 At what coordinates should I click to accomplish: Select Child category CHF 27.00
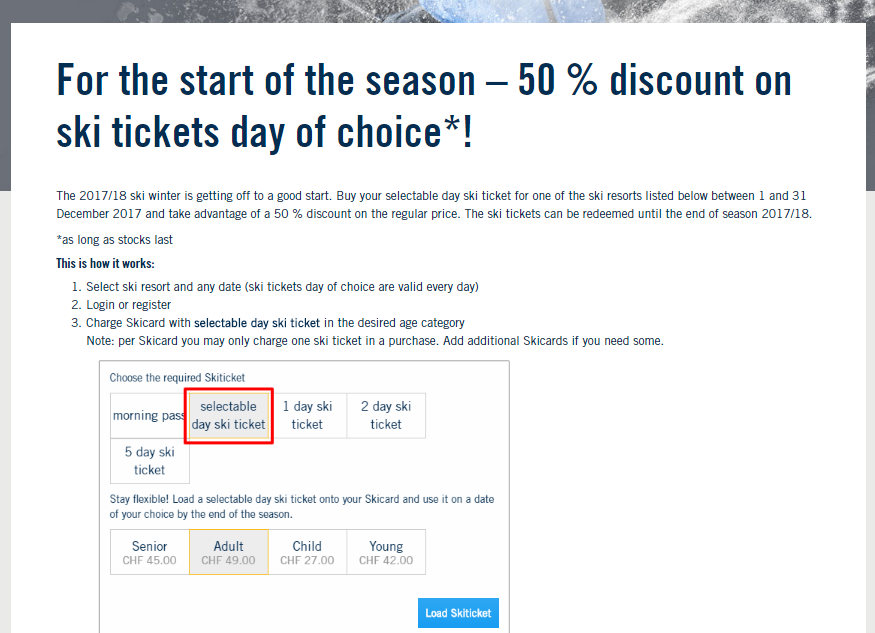[x=307, y=552]
